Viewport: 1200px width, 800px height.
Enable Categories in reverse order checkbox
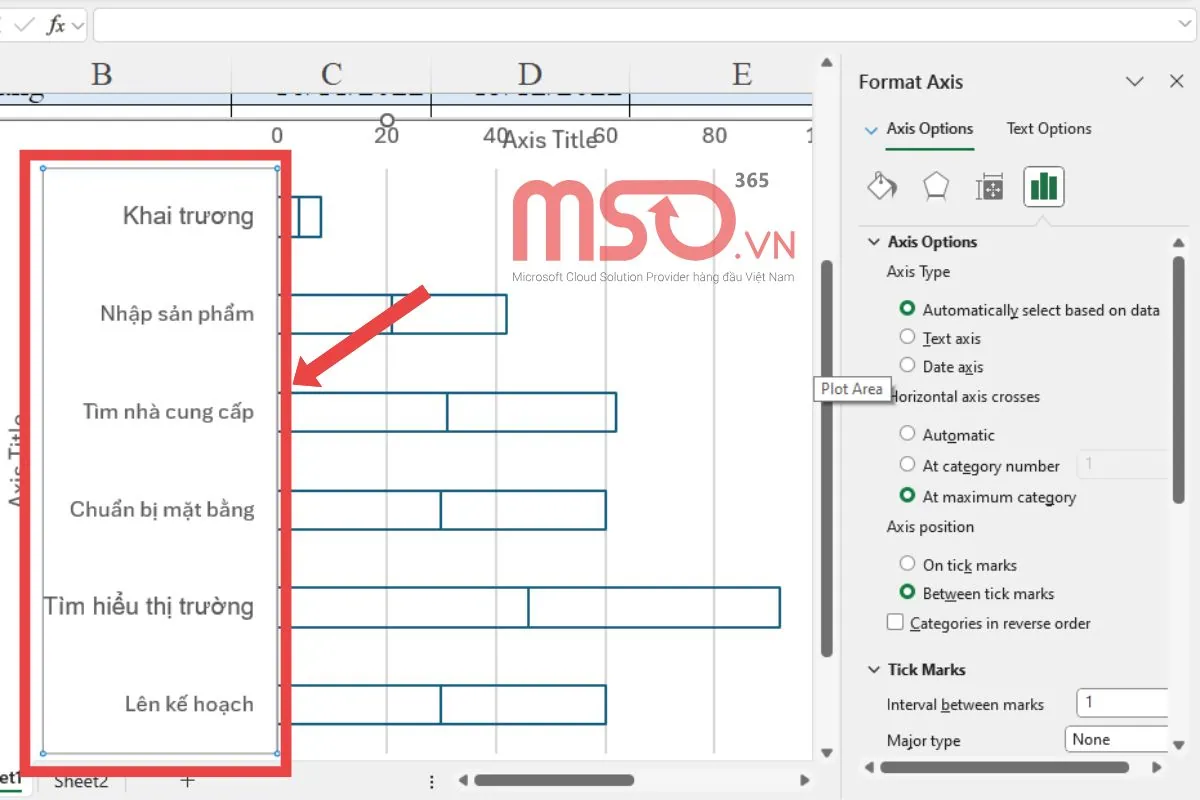click(896, 623)
